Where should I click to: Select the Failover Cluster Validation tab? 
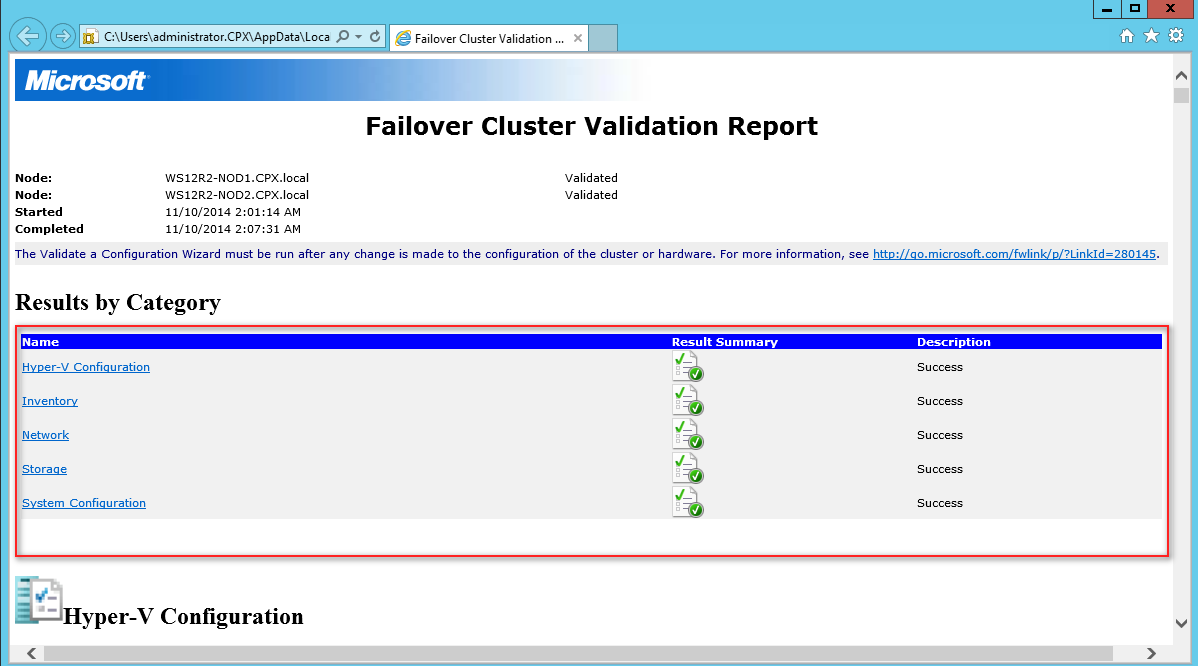(x=489, y=38)
